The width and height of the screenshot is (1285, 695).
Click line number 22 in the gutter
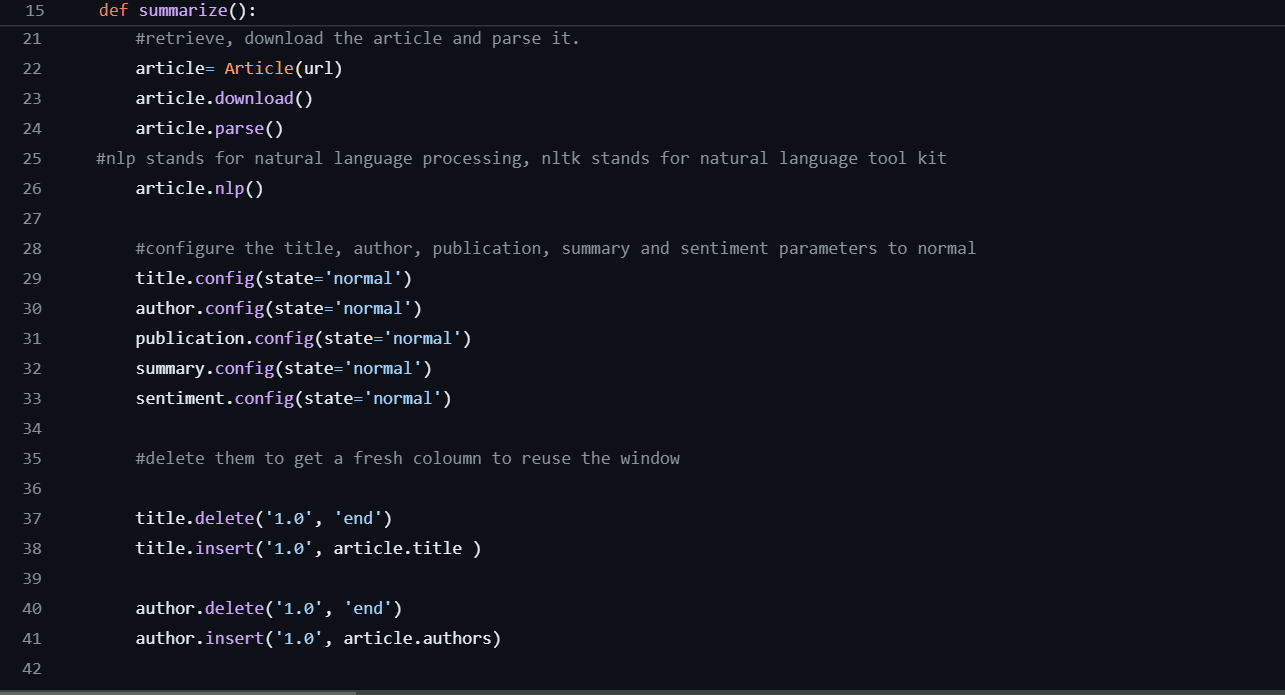pos(32,68)
